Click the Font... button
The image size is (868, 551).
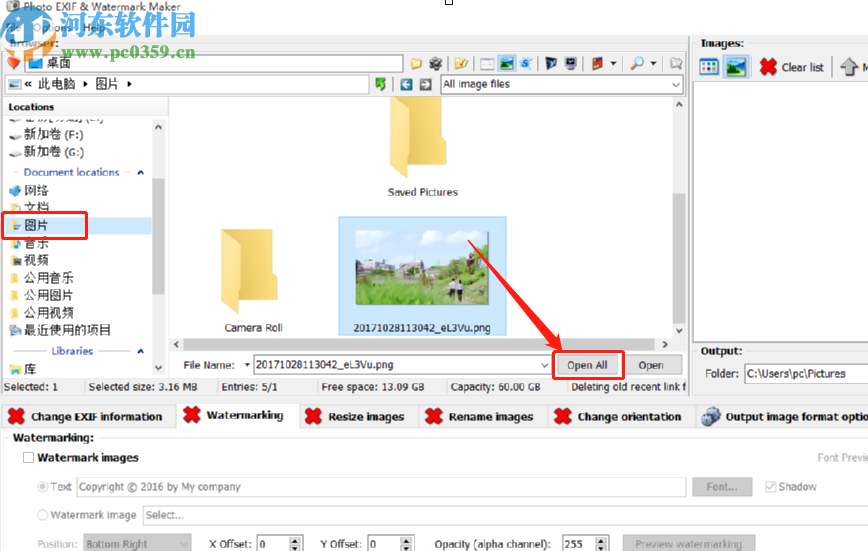(722, 487)
